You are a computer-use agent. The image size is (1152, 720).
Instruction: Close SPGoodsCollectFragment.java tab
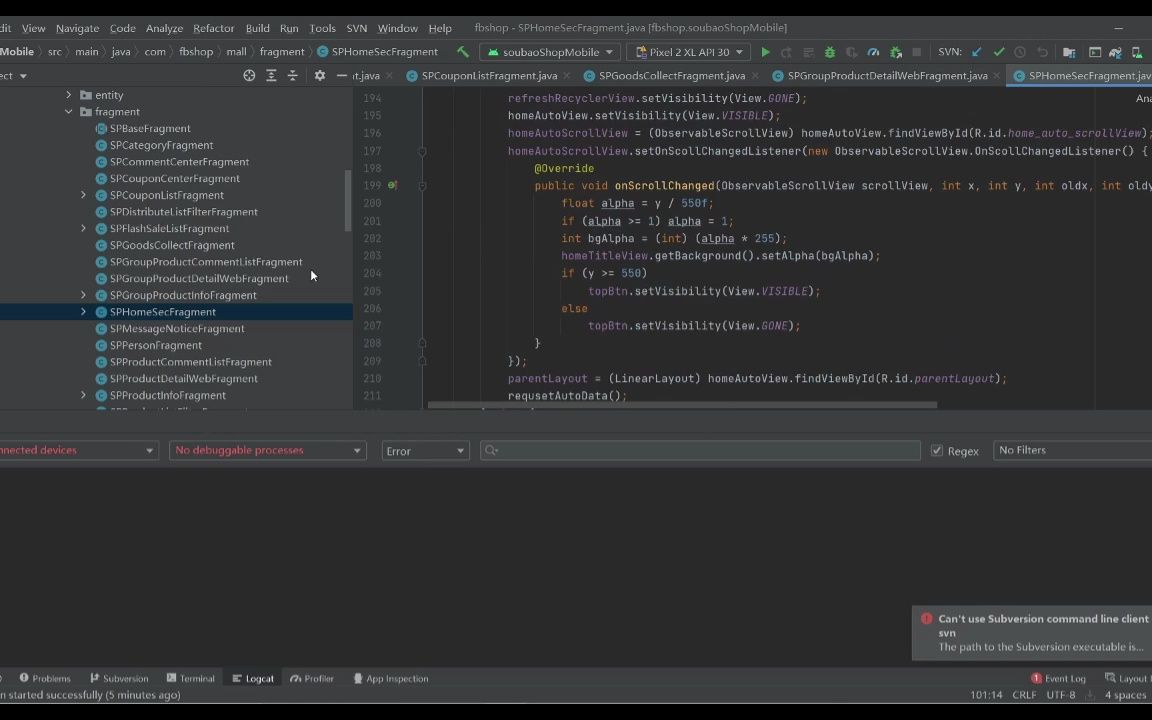(755, 76)
